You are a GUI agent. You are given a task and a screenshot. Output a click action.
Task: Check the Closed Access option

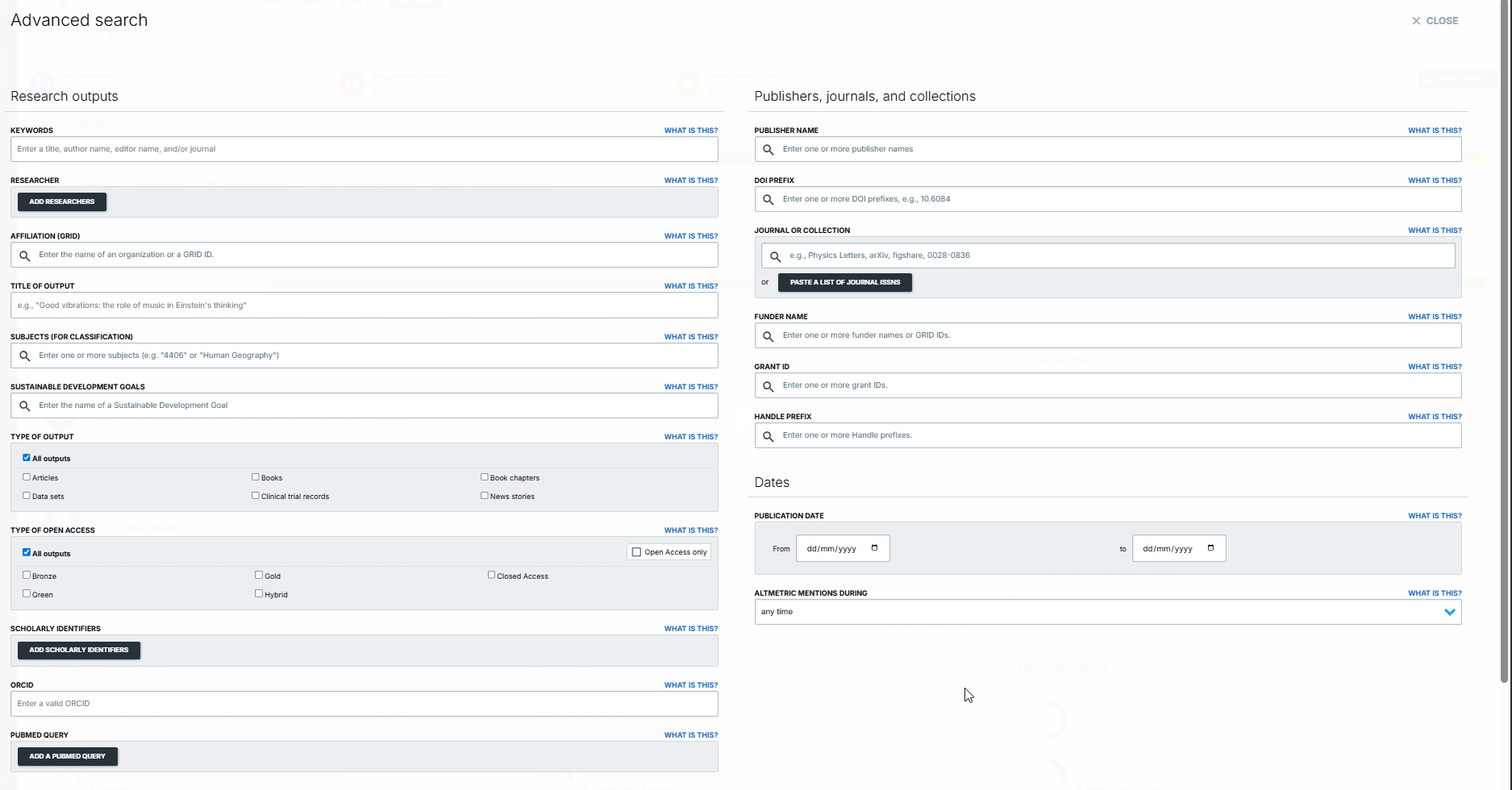(x=491, y=575)
